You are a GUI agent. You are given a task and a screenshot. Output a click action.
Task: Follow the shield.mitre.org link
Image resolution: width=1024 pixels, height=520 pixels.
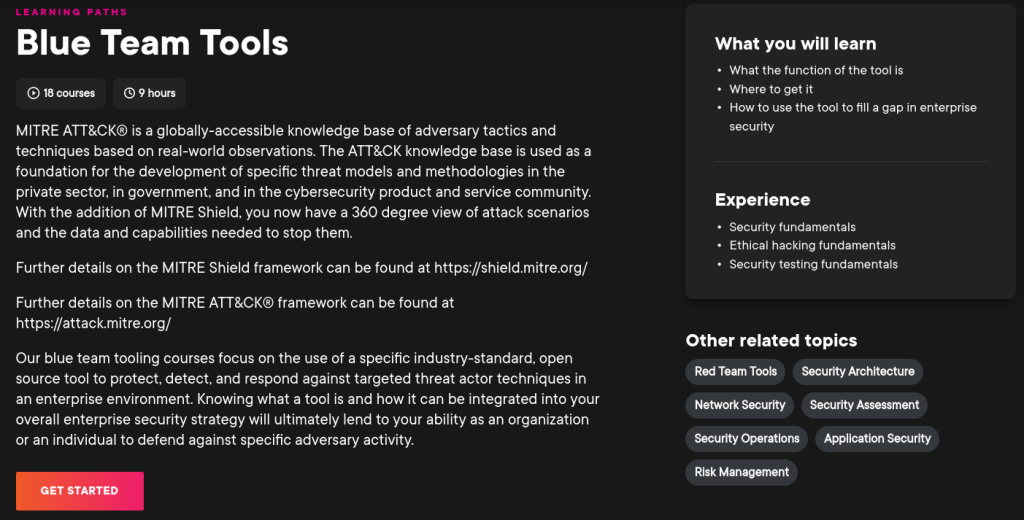[x=511, y=268]
